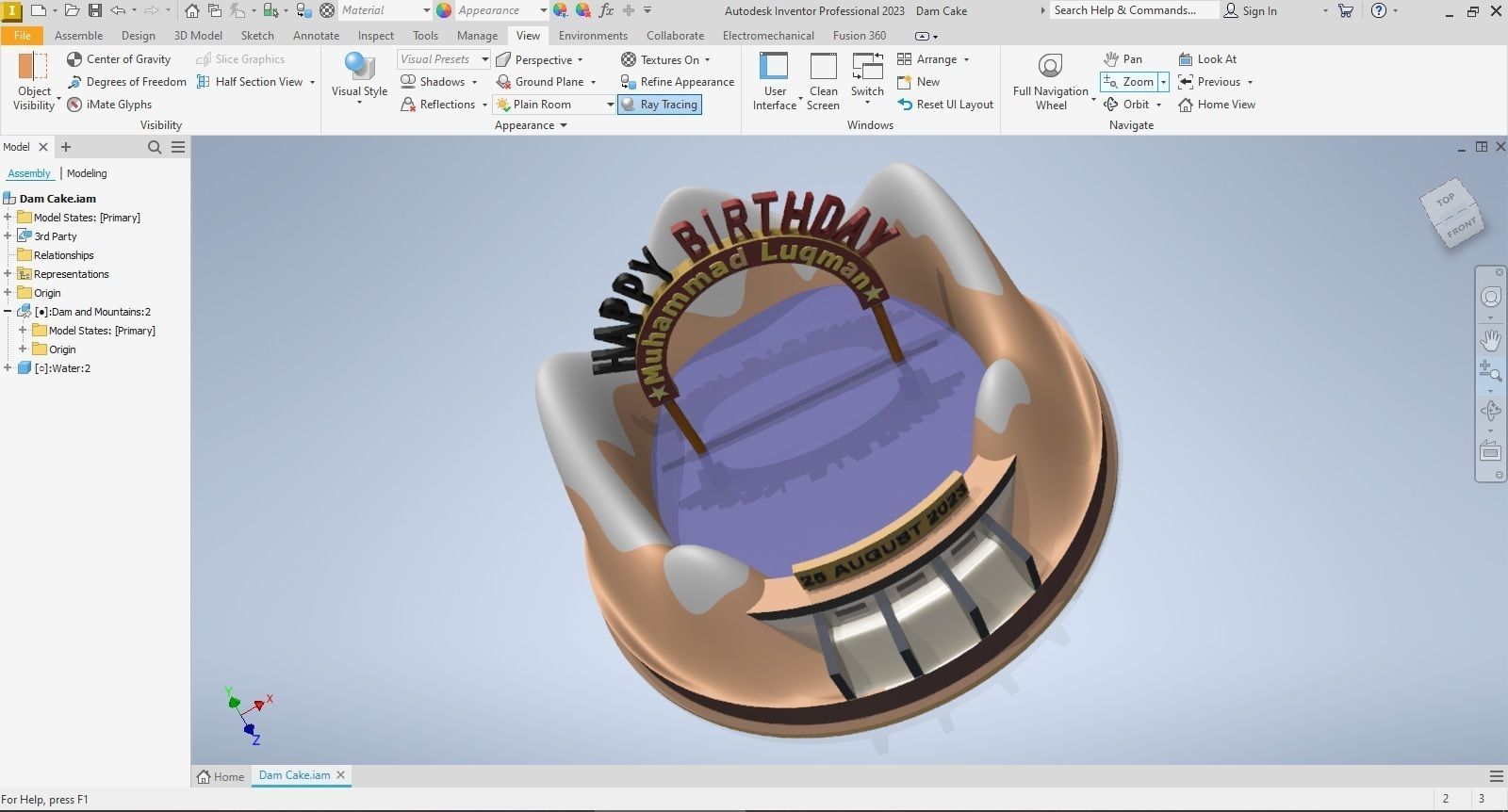Viewport: 1508px width, 812px height.
Task: Open Half Section View dropdown arrow
Action: tap(312, 82)
